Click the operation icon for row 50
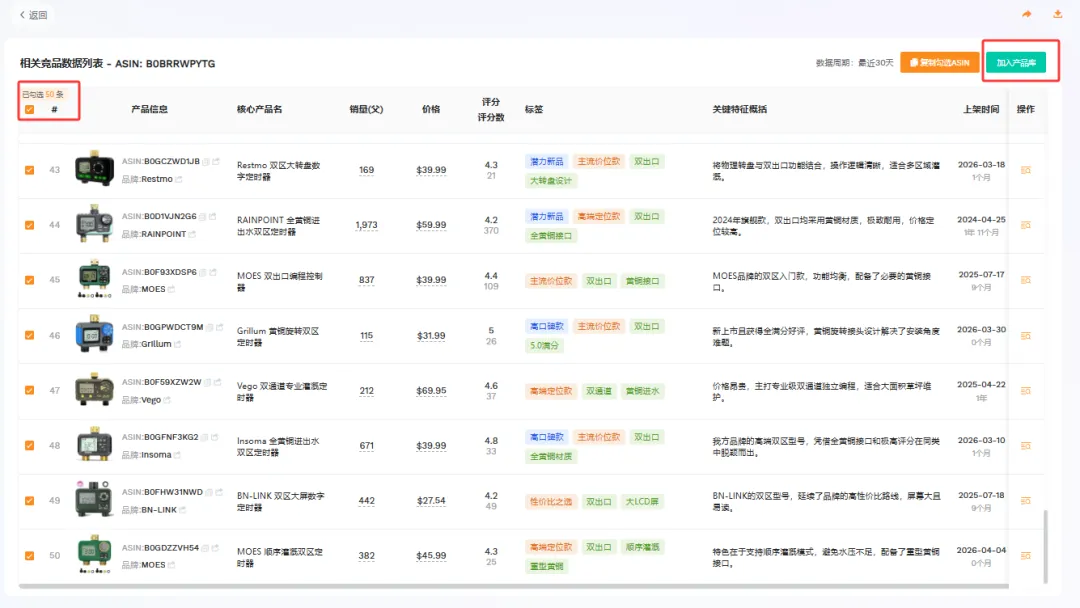This screenshot has width=1080, height=608. [x=1025, y=555]
